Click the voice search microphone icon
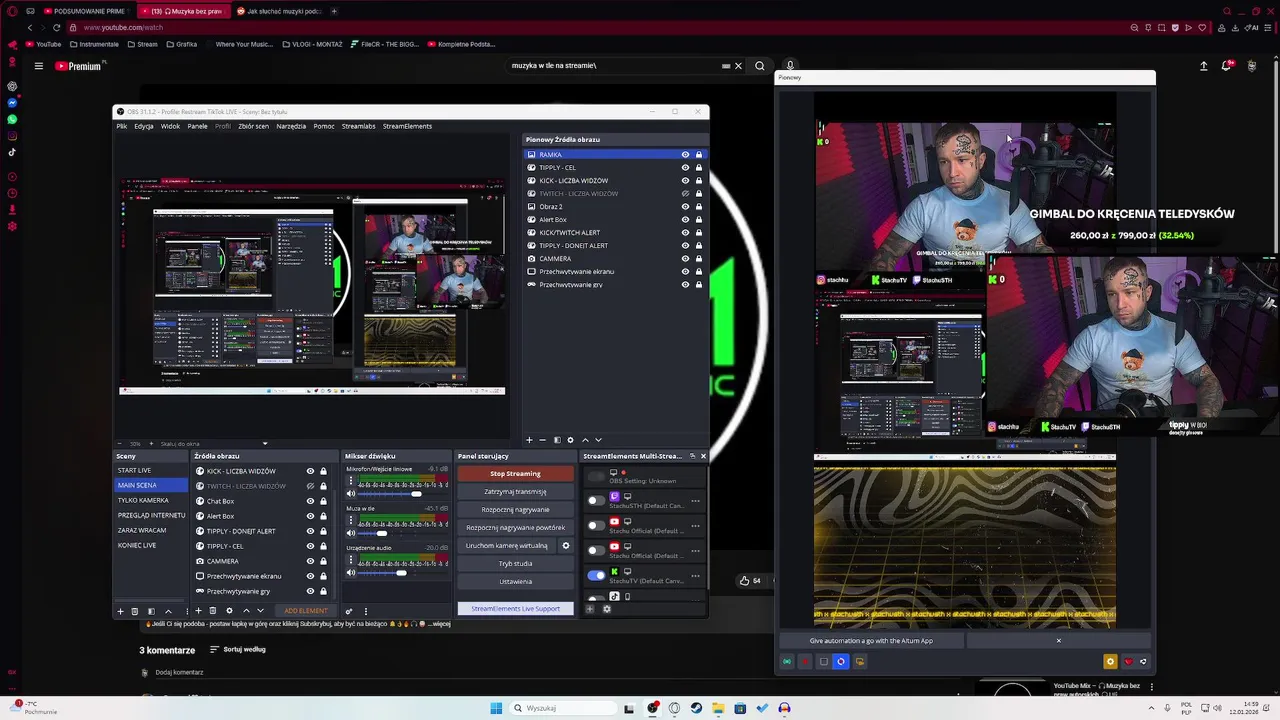 790,66
